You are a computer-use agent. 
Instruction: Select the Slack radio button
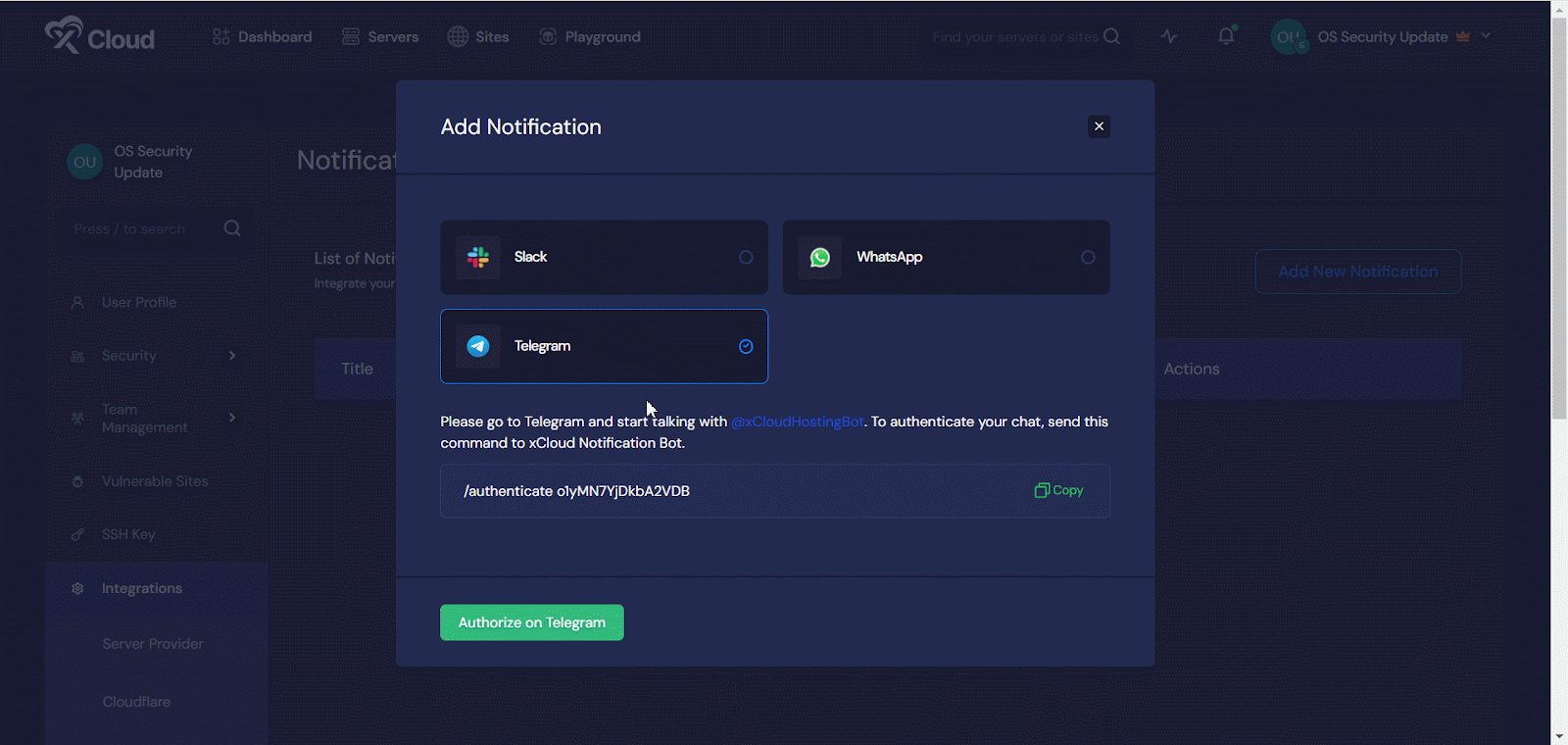pos(746,257)
